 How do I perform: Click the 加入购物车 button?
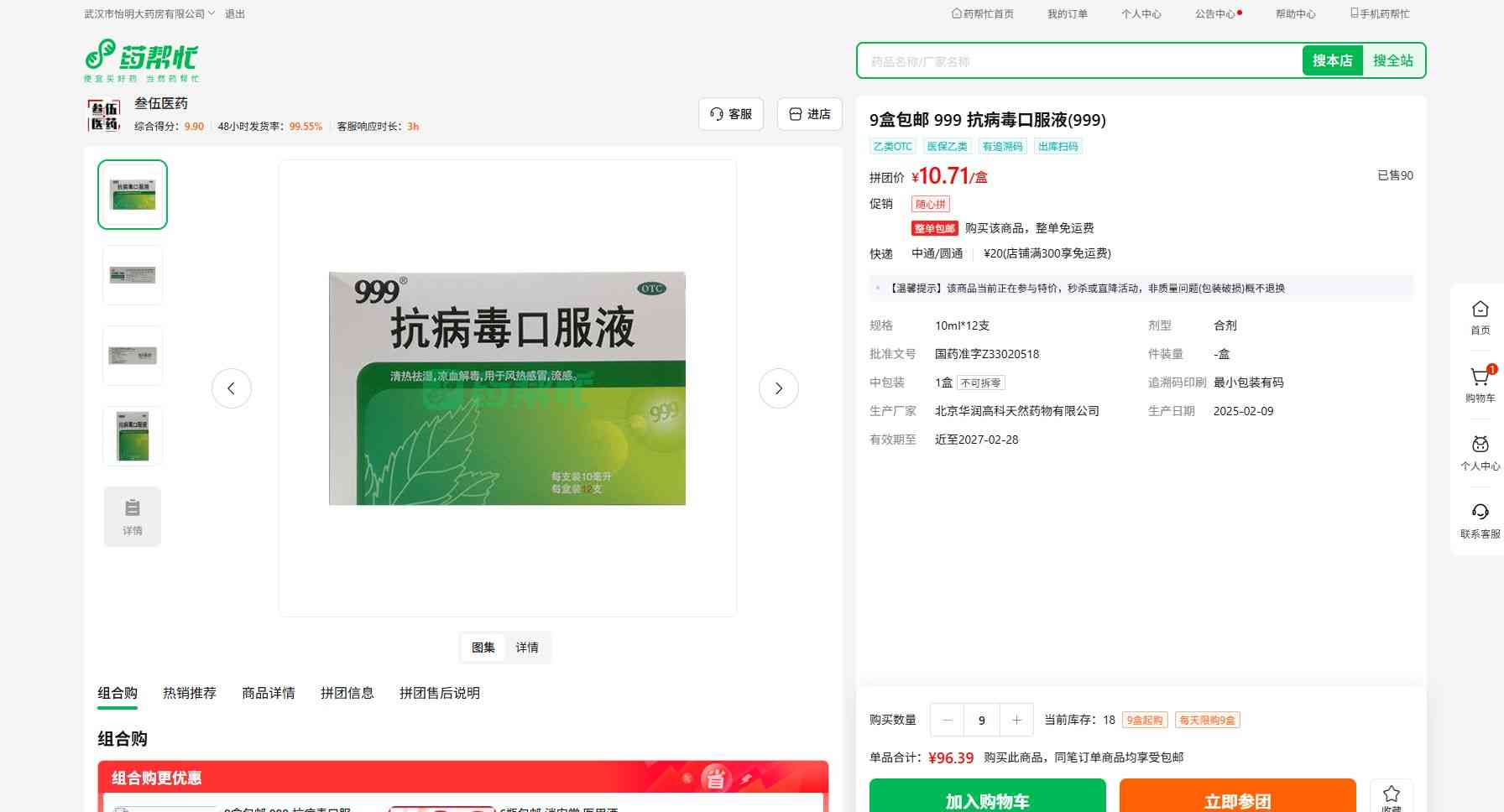987,799
